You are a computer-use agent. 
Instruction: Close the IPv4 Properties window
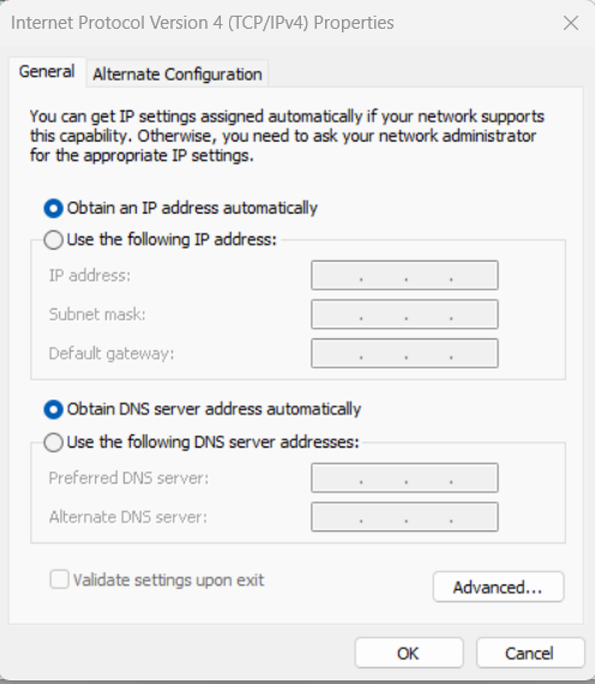(x=571, y=23)
